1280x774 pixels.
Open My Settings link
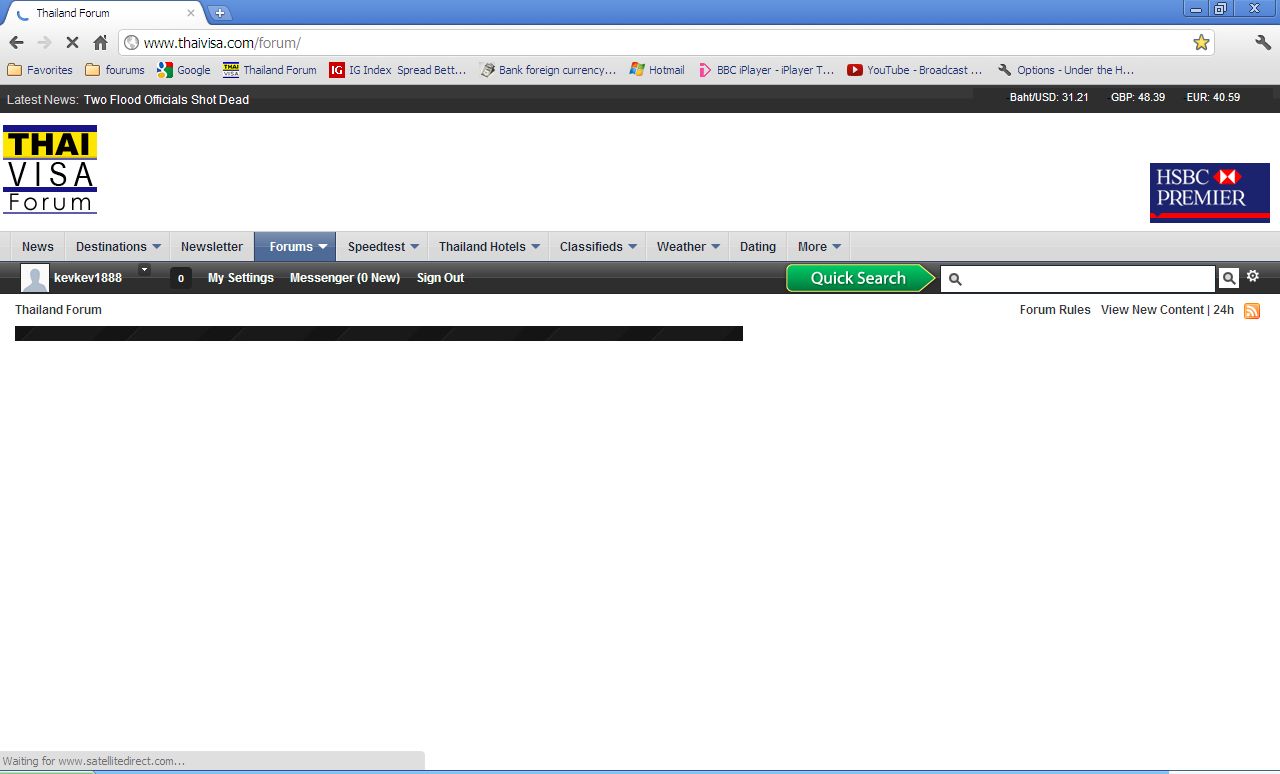tap(241, 278)
